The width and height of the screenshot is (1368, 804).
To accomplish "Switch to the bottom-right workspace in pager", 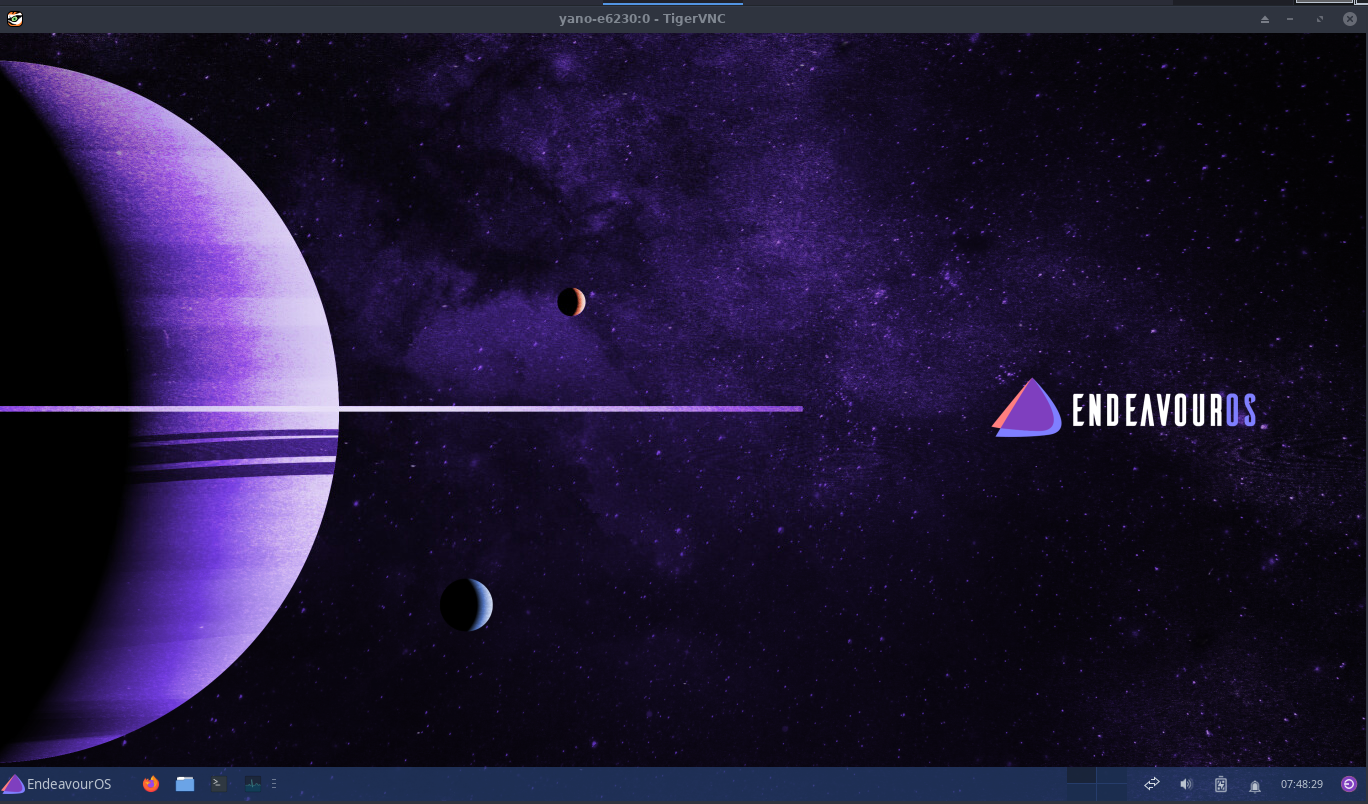I will 1111,793.
